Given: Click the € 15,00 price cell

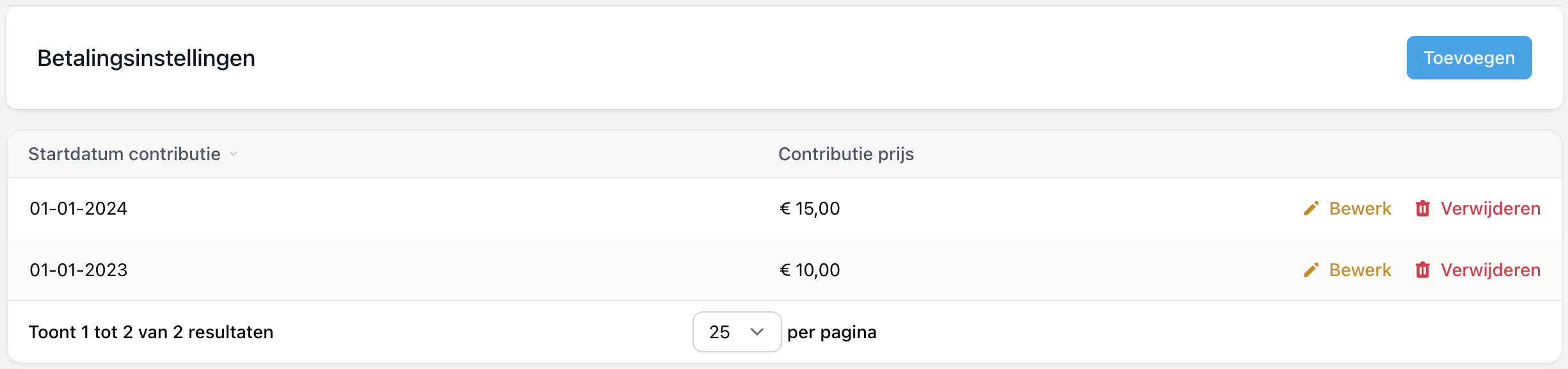Looking at the screenshot, I should point(810,209).
